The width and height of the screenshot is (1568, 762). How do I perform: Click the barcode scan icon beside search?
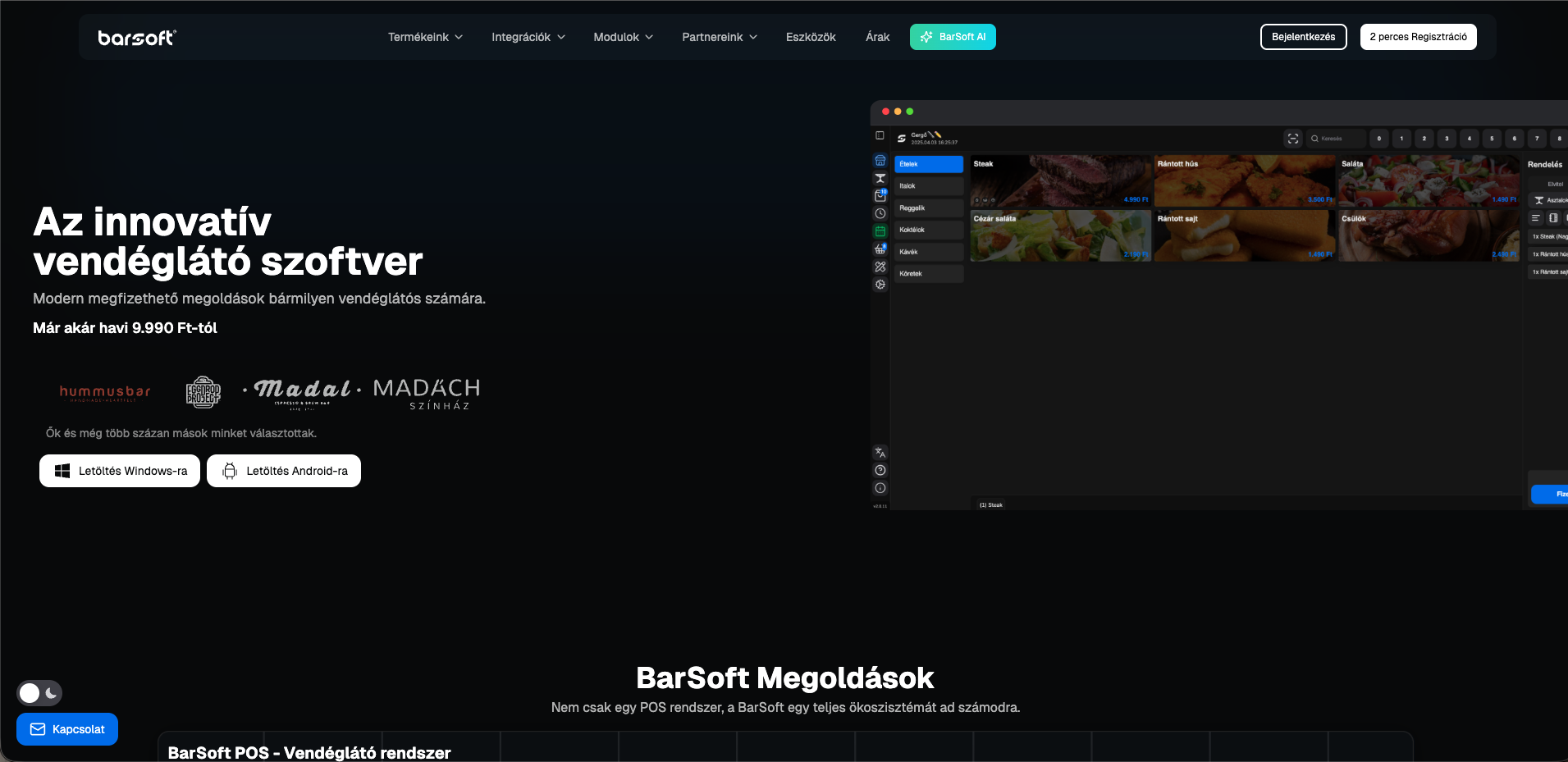(1293, 139)
